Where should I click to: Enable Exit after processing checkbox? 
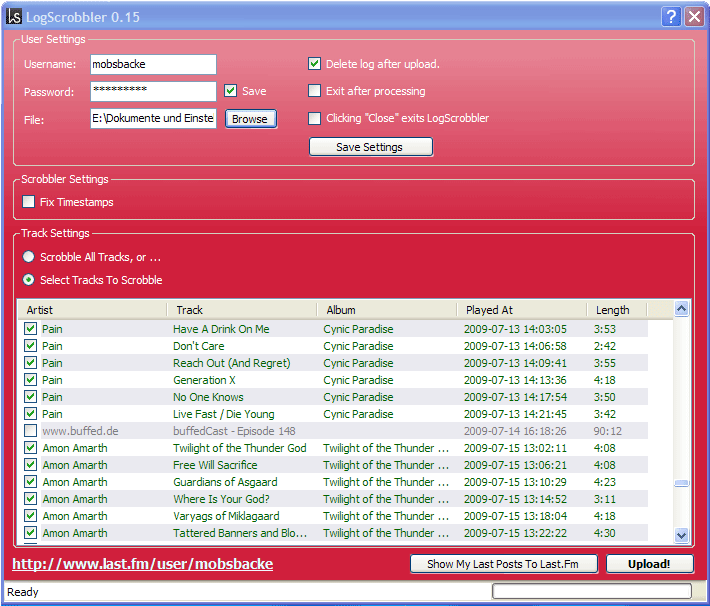click(x=314, y=91)
